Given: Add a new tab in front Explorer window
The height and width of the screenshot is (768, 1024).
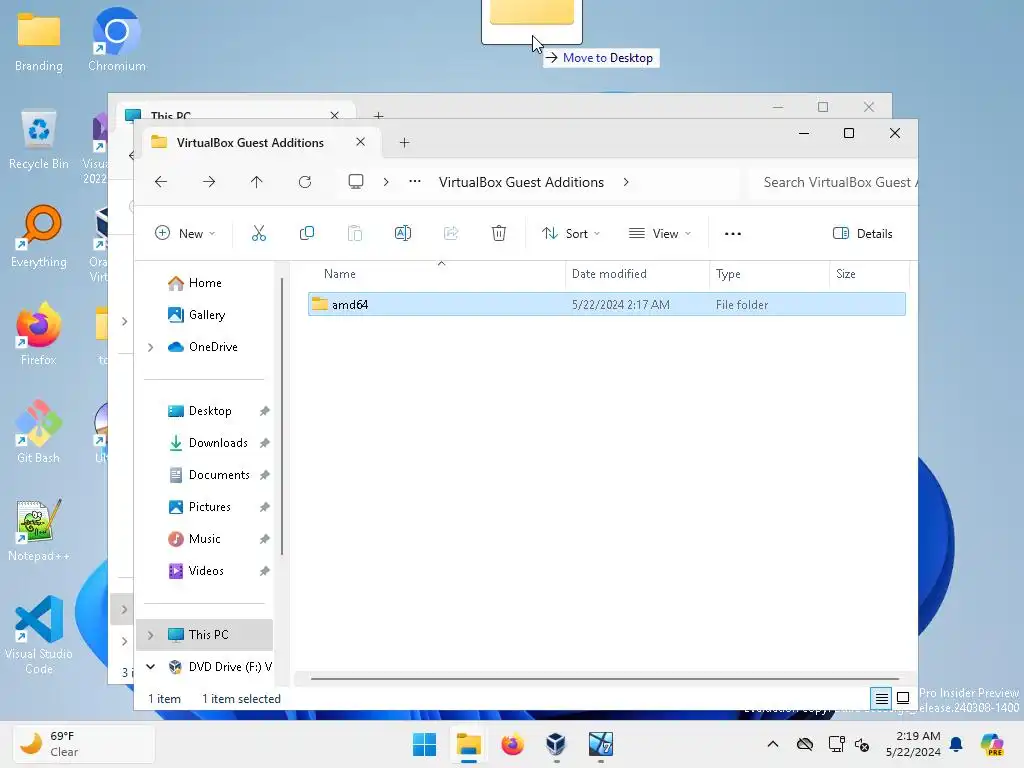Looking at the screenshot, I should (404, 142).
